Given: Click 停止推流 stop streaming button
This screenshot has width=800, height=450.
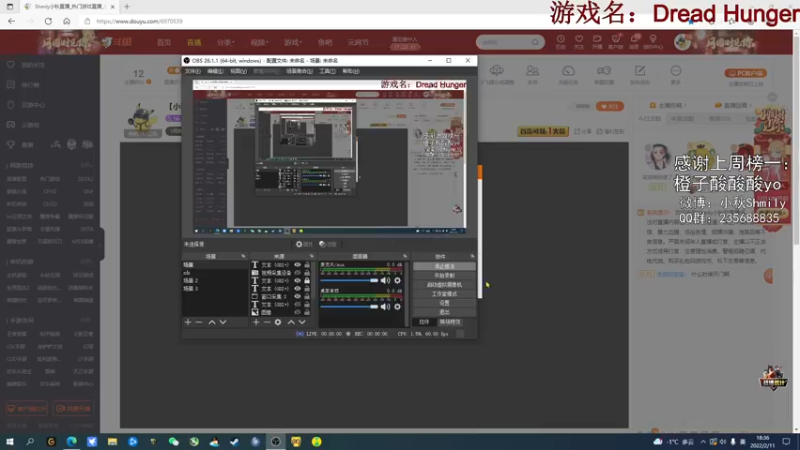Looking at the screenshot, I should [x=444, y=266].
